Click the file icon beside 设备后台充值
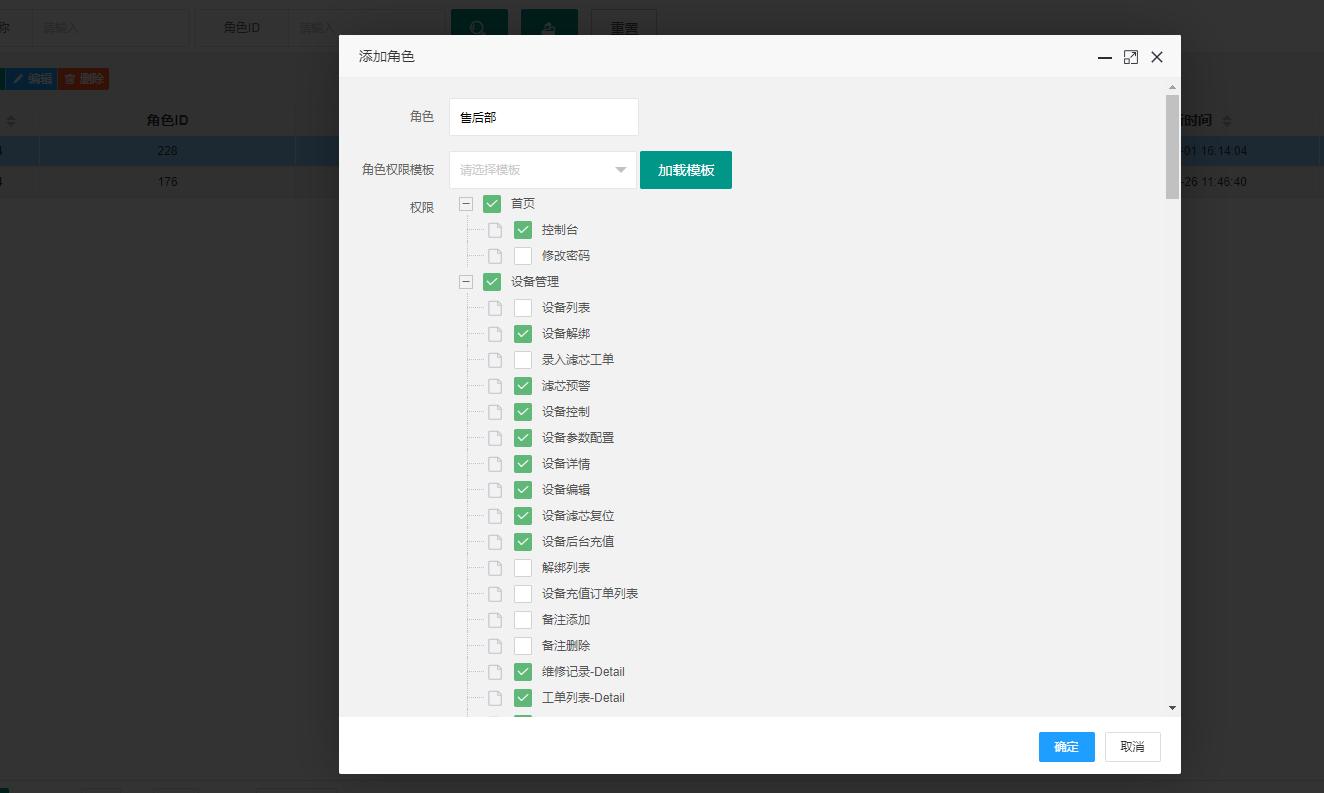The width and height of the screenshot is (1324, 793). pyautogui.click(x=495, y=542)
